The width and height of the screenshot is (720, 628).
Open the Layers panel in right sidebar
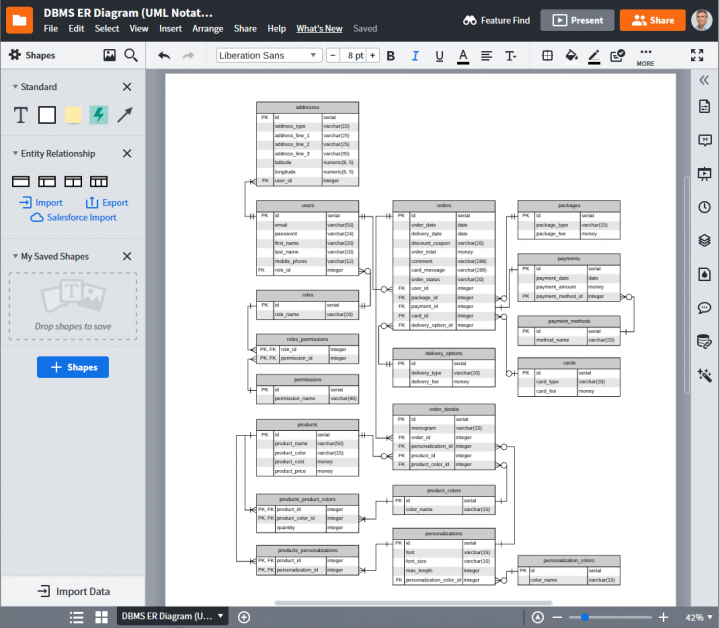tap(704, 240)
